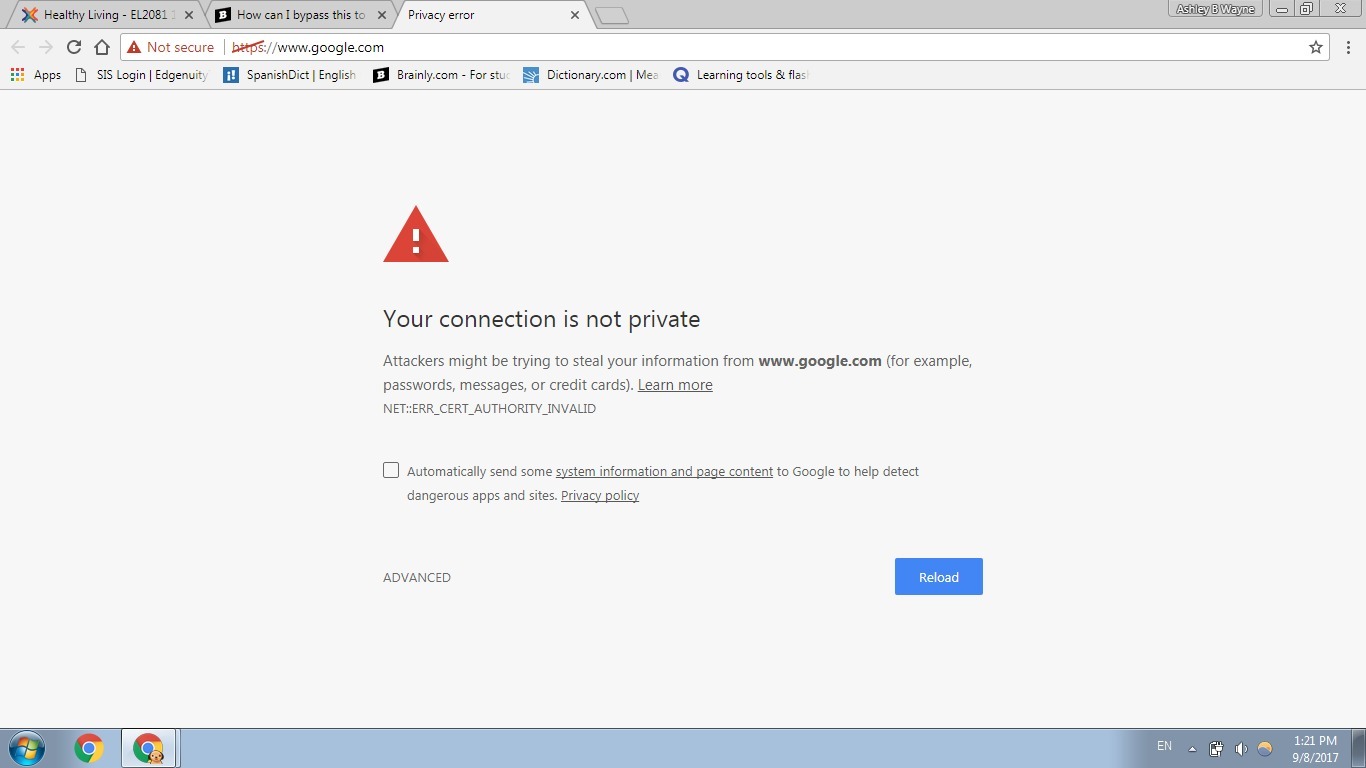Viewport: 1366px width, 768px height.
Task: Click the first Chrome icon on the taskbar
Action: click(89, 748)
